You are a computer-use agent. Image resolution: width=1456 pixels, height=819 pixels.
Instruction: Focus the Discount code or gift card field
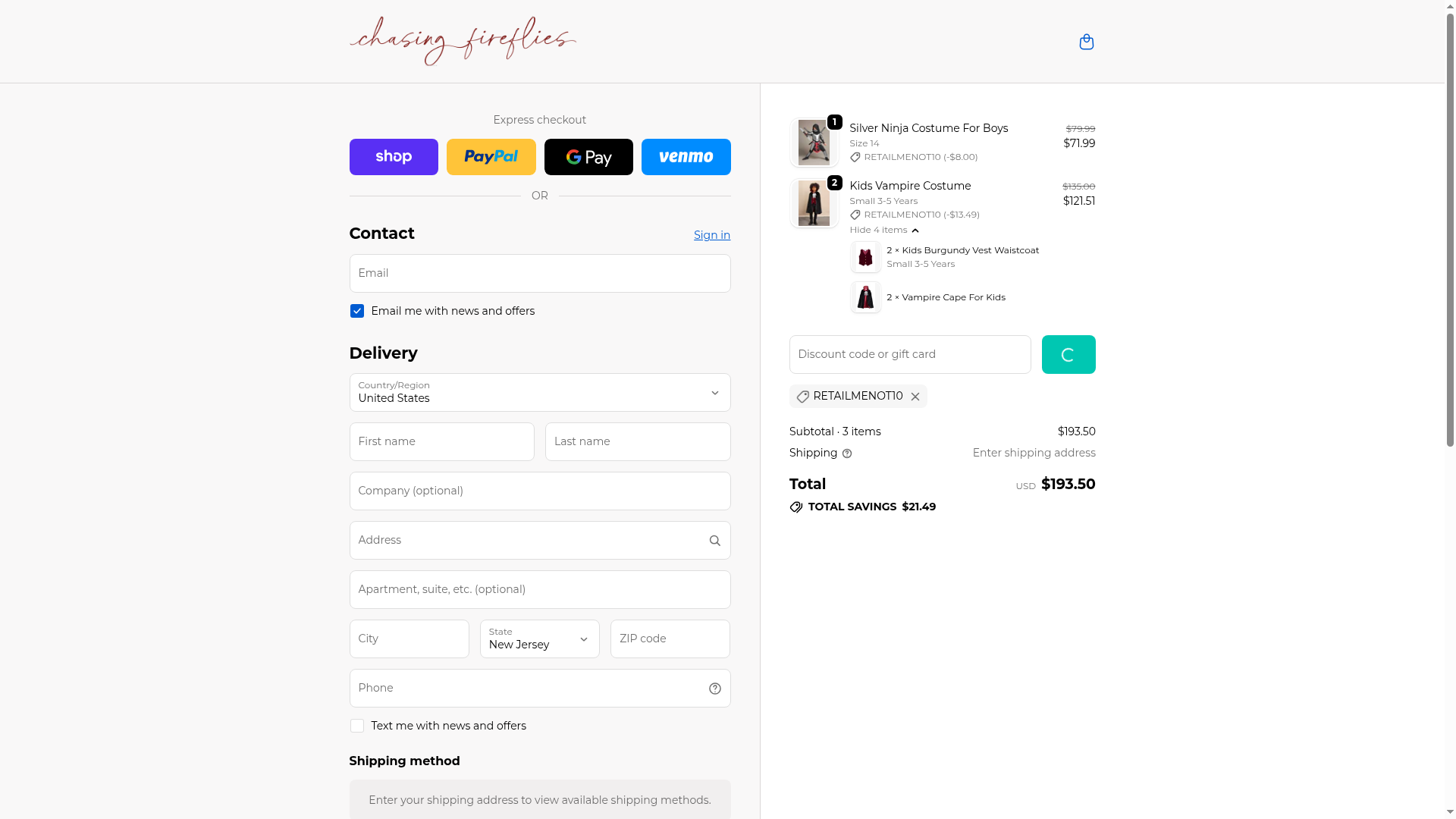tap(910, 354)
